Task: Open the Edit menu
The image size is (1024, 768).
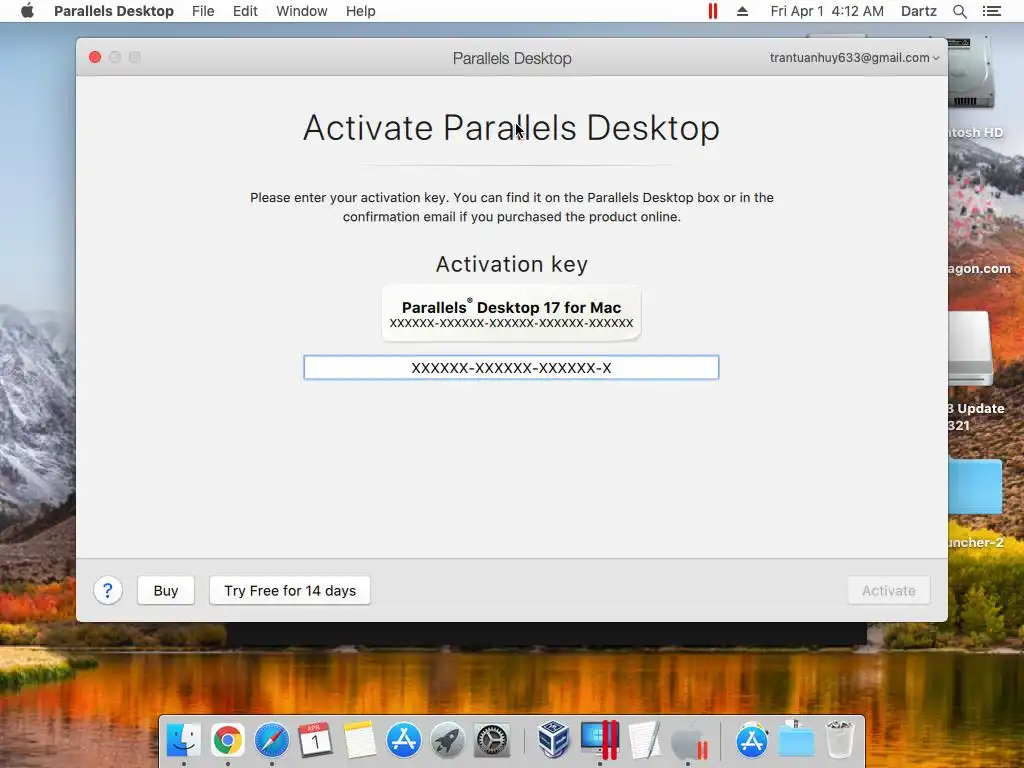Action: (245, 11)
